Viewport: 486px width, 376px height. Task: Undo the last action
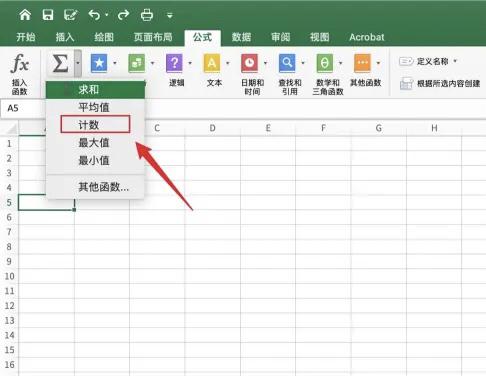(94, 15)
